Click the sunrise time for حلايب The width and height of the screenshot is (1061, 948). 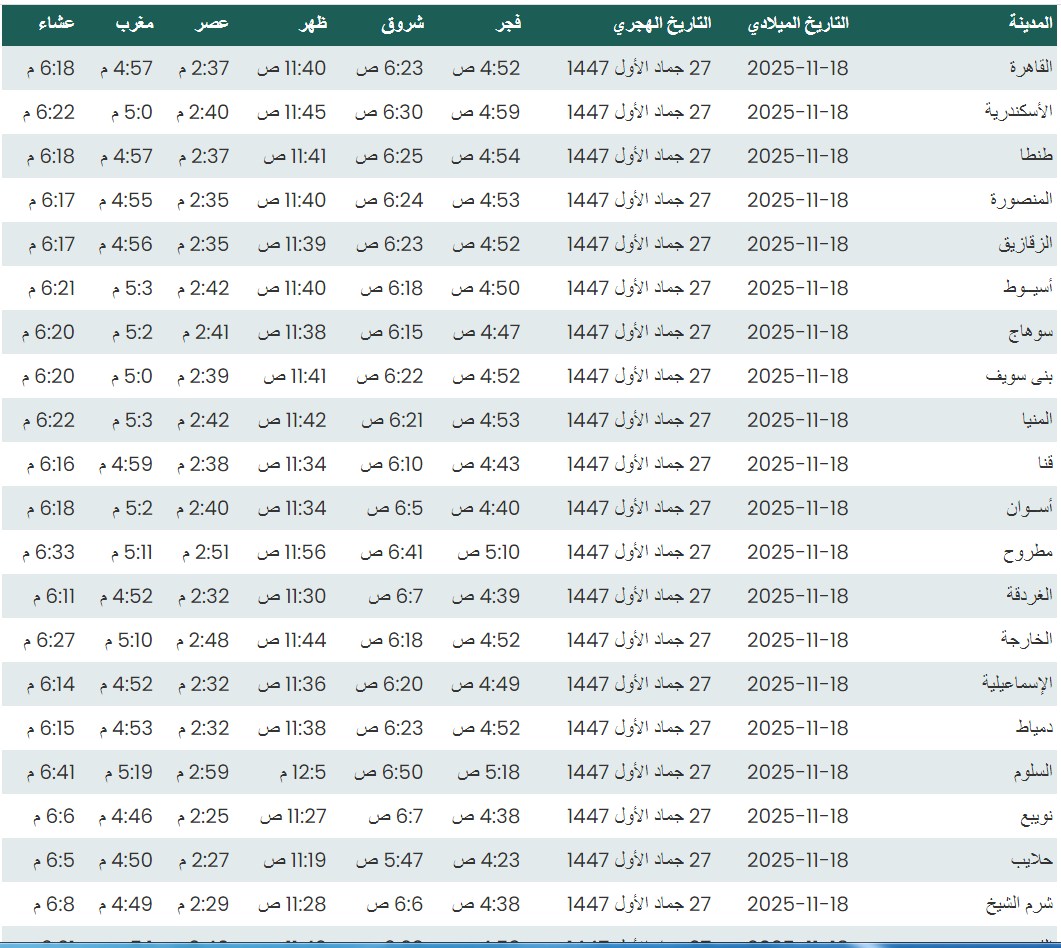[390, 860]
